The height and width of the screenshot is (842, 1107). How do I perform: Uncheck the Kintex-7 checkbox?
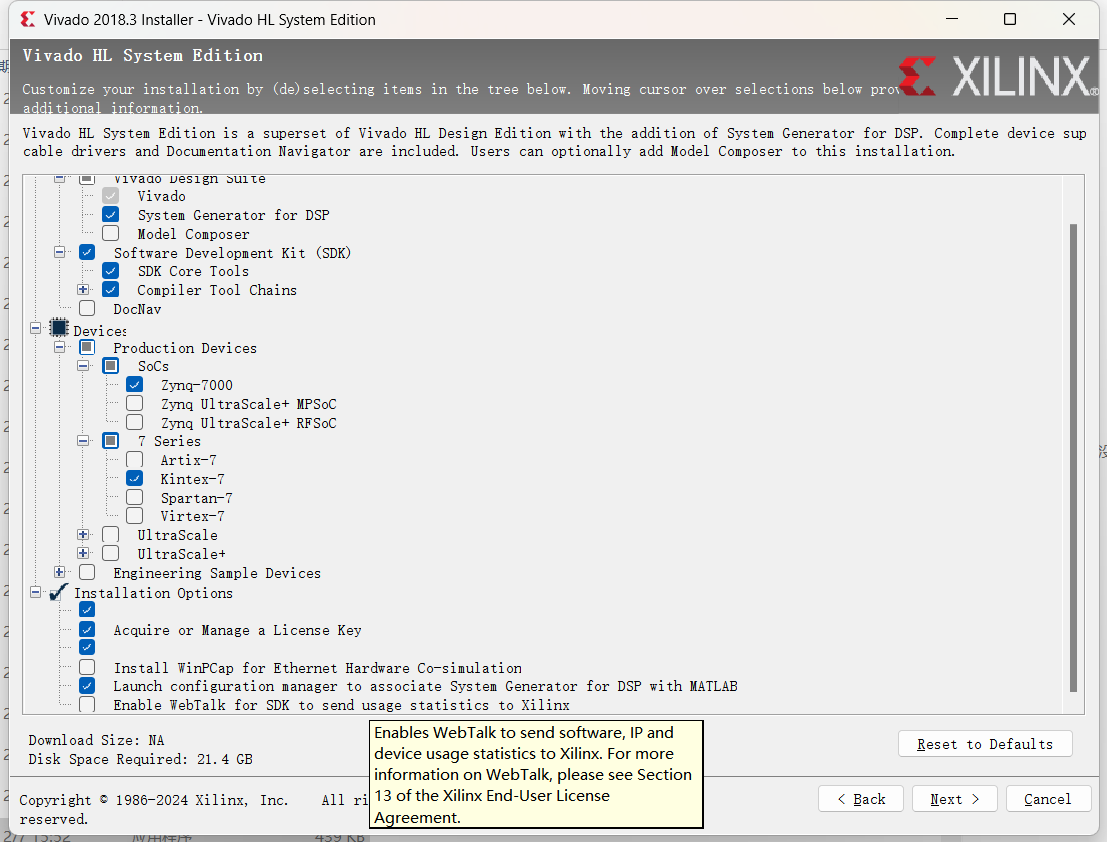coord(134,479)
